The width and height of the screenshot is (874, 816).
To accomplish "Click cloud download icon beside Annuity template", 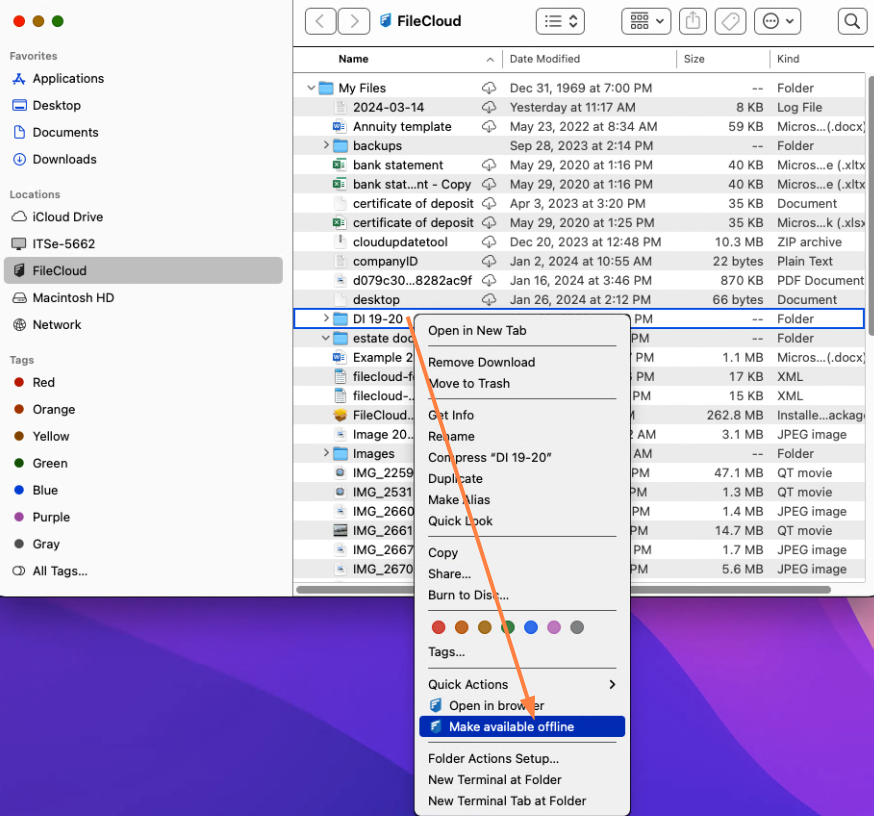I will (x=489, y=127).
